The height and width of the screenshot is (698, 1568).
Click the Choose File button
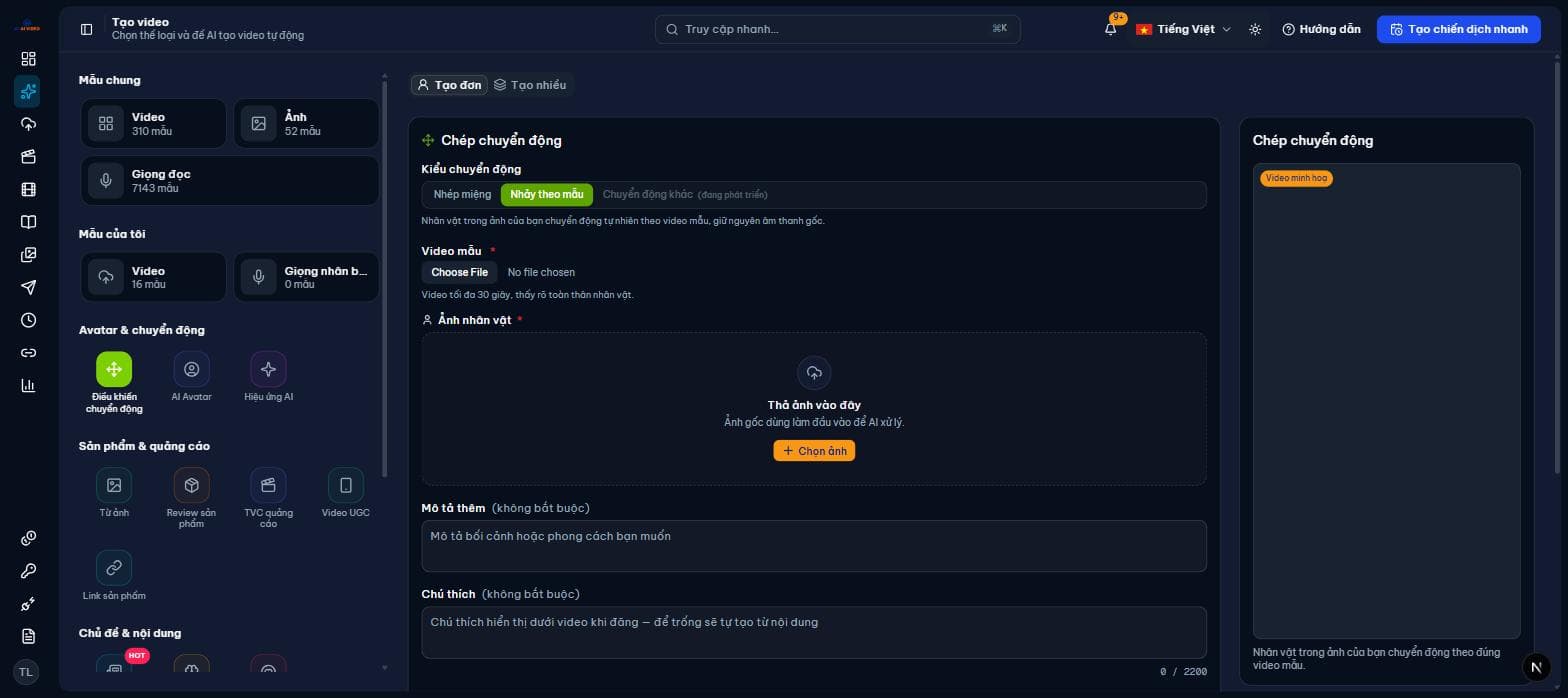point(459,272)
